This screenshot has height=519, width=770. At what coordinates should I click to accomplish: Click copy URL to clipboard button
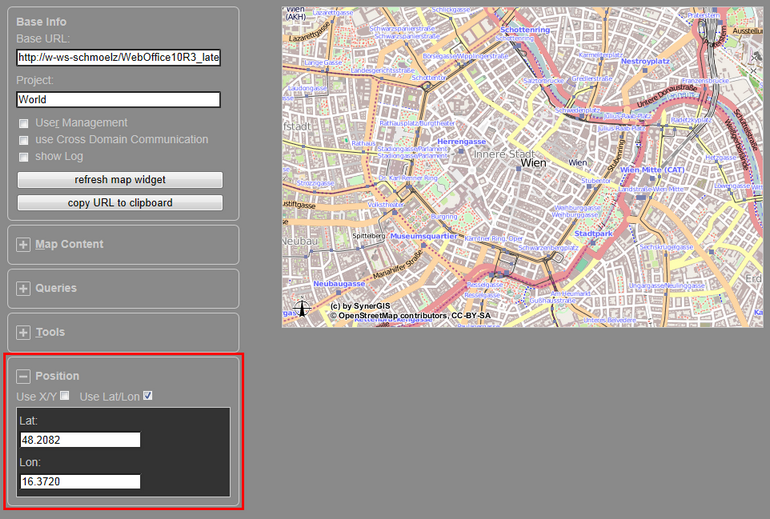[120, 203]
